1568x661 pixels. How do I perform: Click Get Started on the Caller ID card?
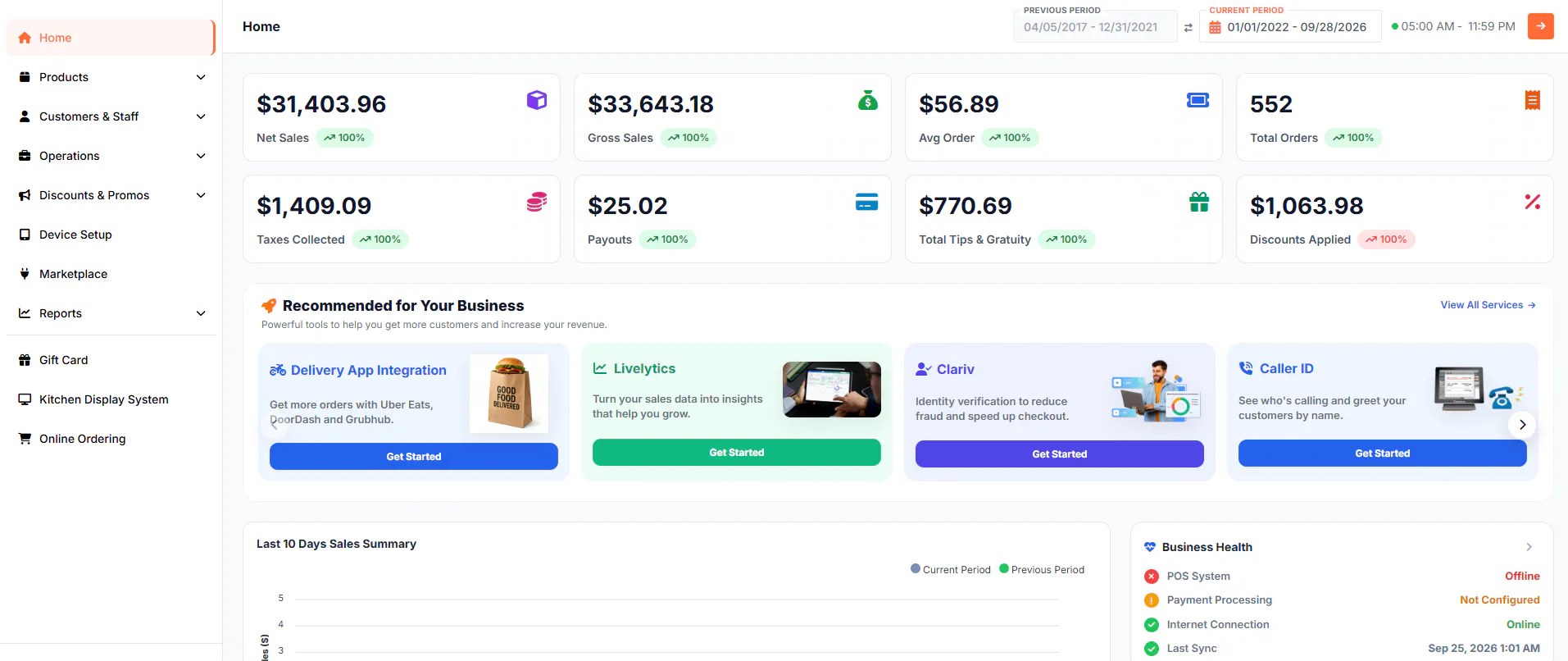[1383, 454]
